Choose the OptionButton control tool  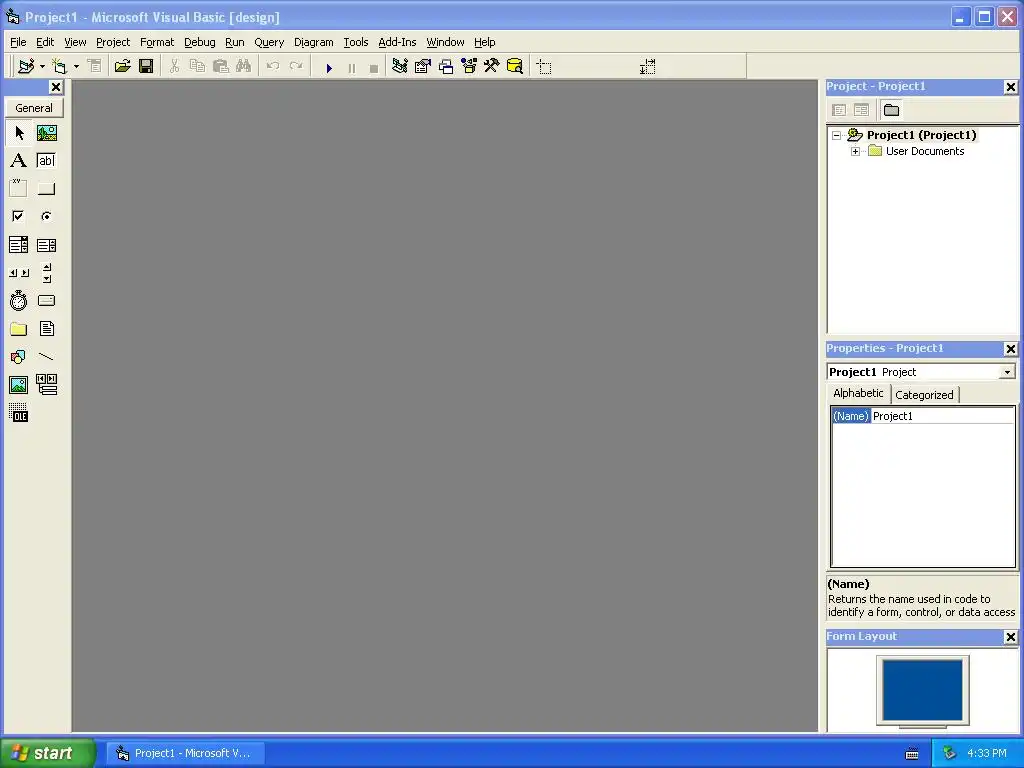pyautogui.click(x=46, y=216)
